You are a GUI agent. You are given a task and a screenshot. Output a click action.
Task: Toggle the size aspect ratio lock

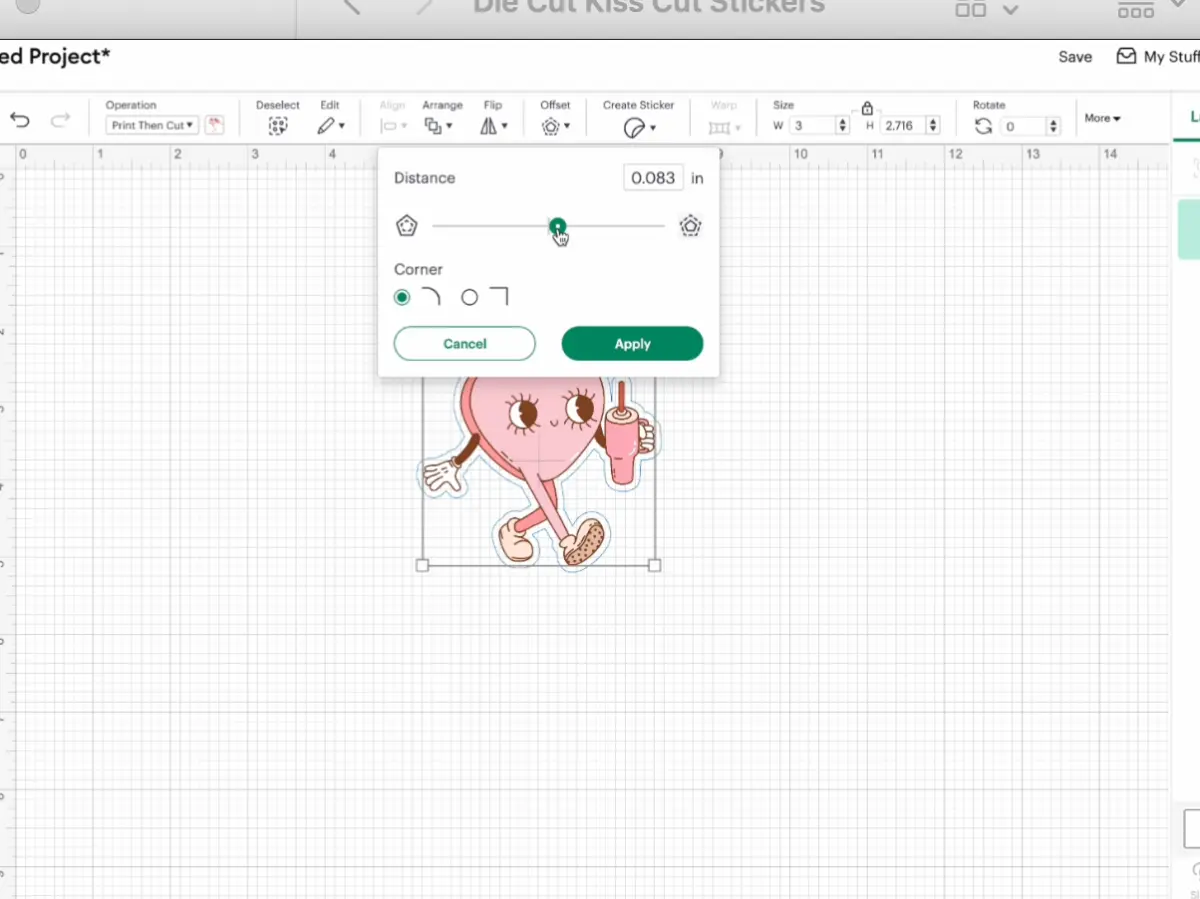866,107
